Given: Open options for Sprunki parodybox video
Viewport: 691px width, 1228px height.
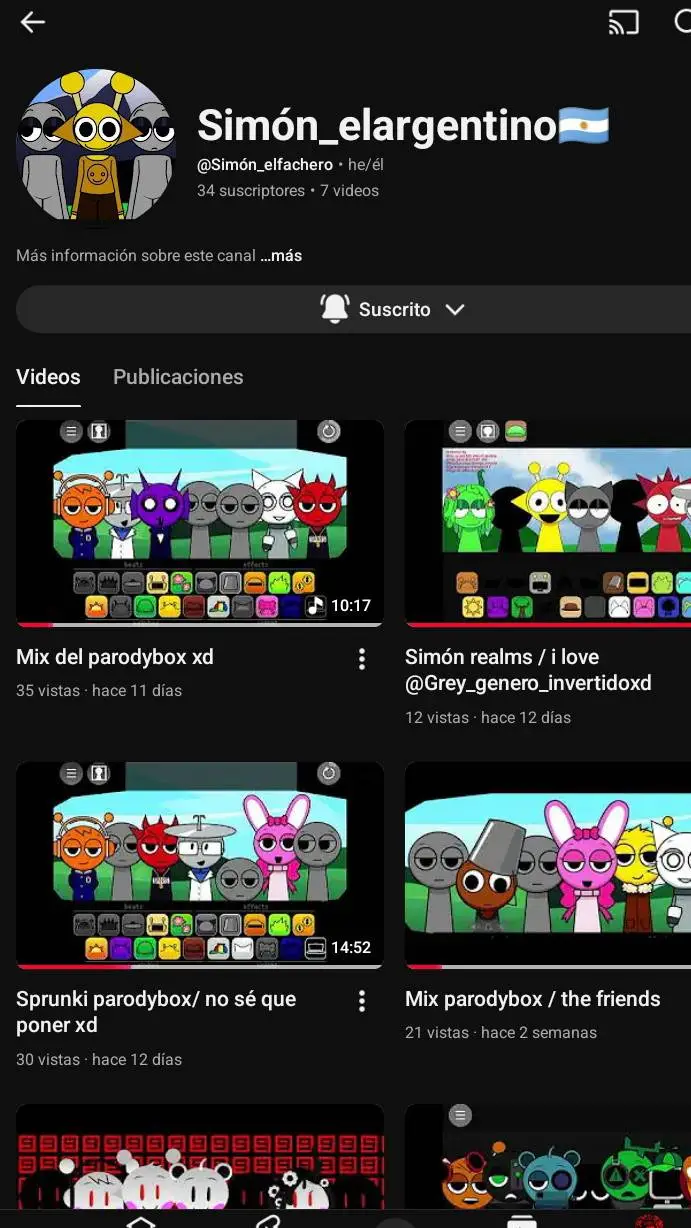Looking at the screenshot, I should (x=362, y=1001).
